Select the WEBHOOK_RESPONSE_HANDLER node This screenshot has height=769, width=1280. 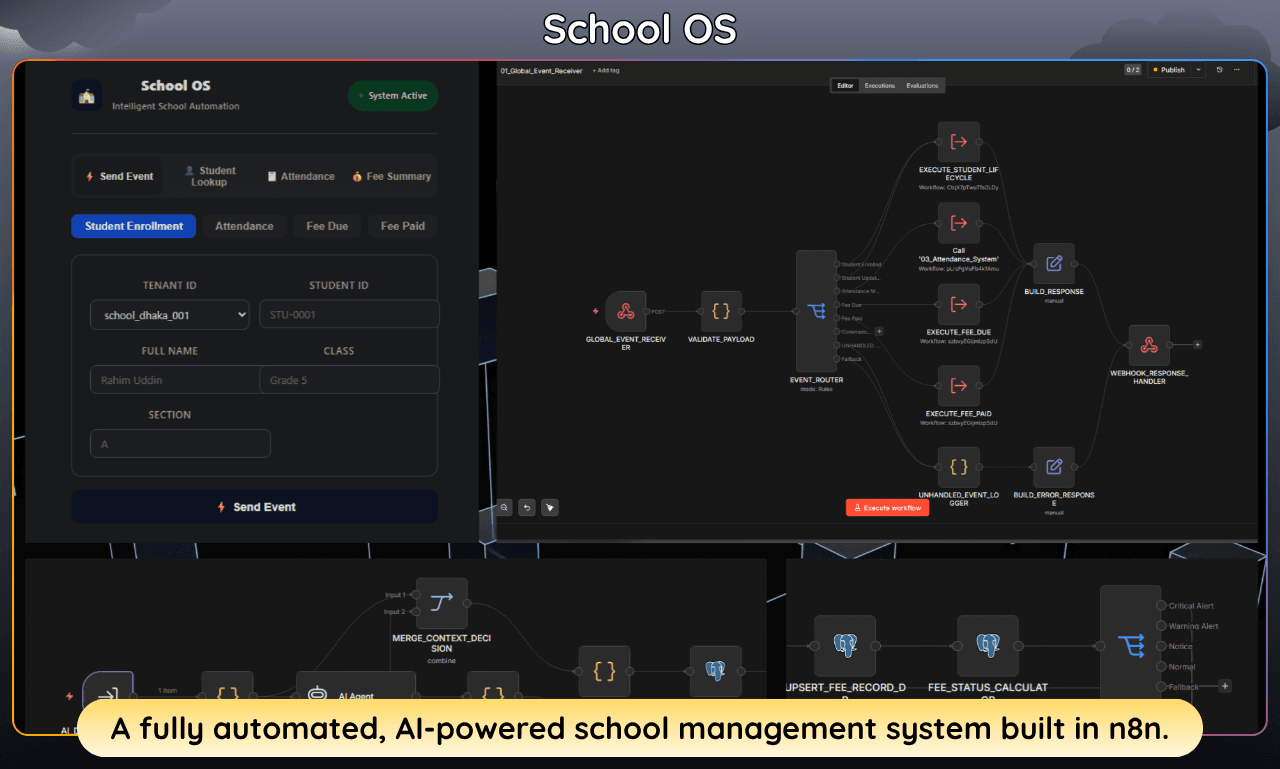pos(1149,345)
